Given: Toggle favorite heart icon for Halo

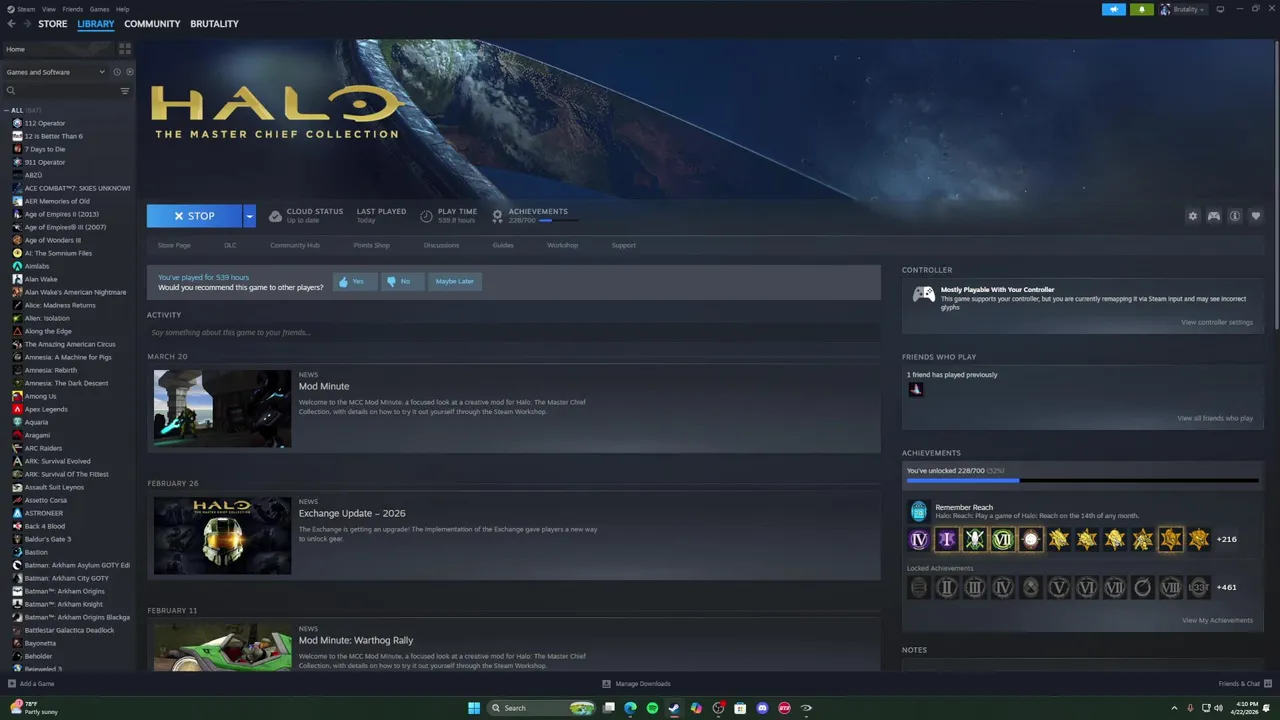Looking at the screenshot, I should pyautogui.click(x=1256, y=216).
